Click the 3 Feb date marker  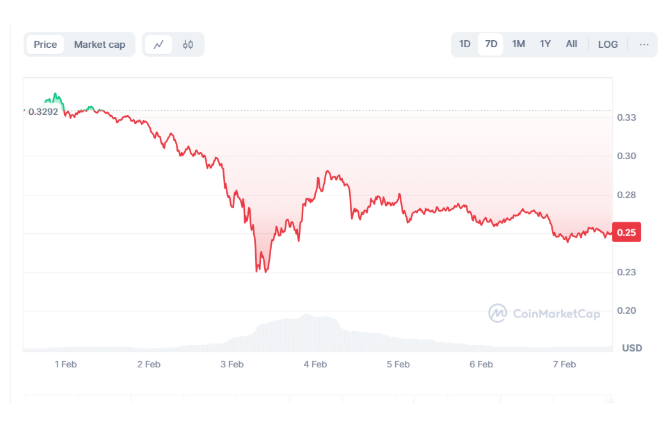[x=232, y=365]
